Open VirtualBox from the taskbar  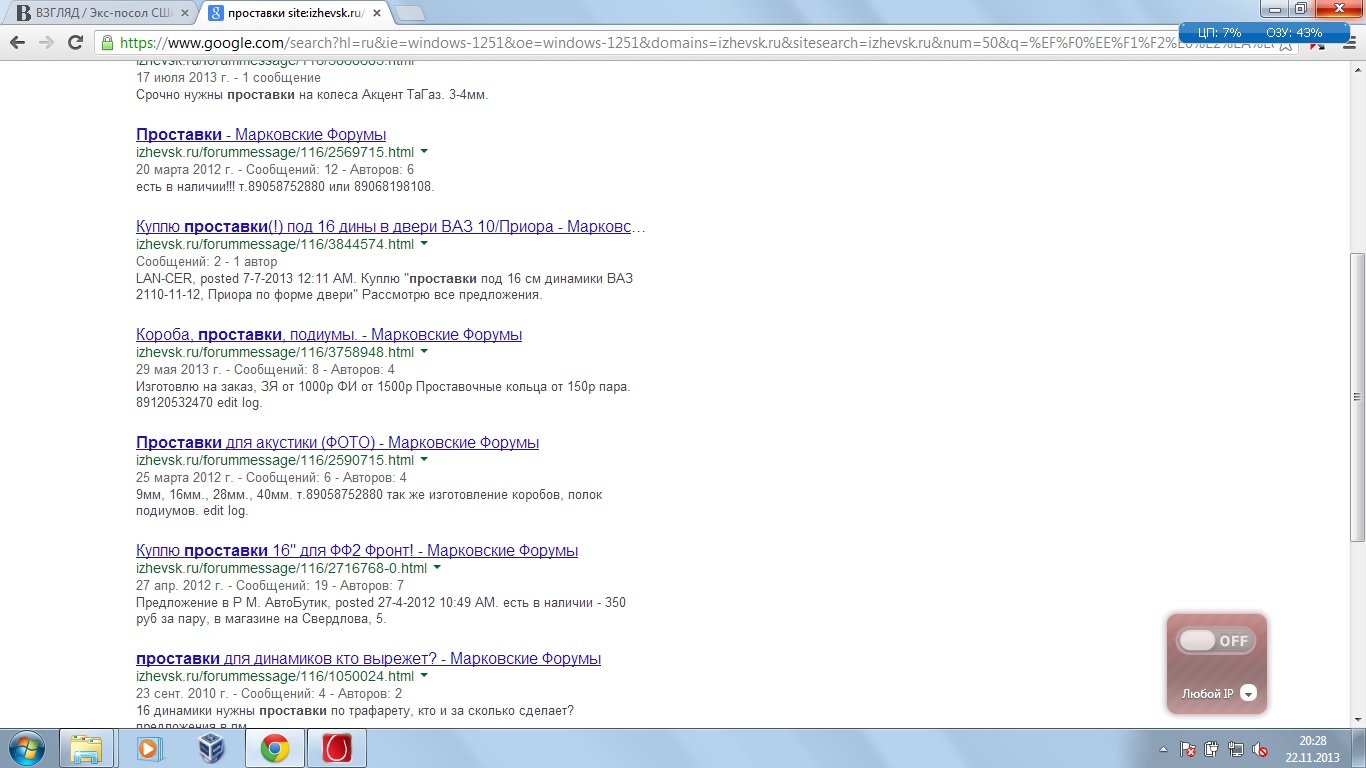[211, 748]
